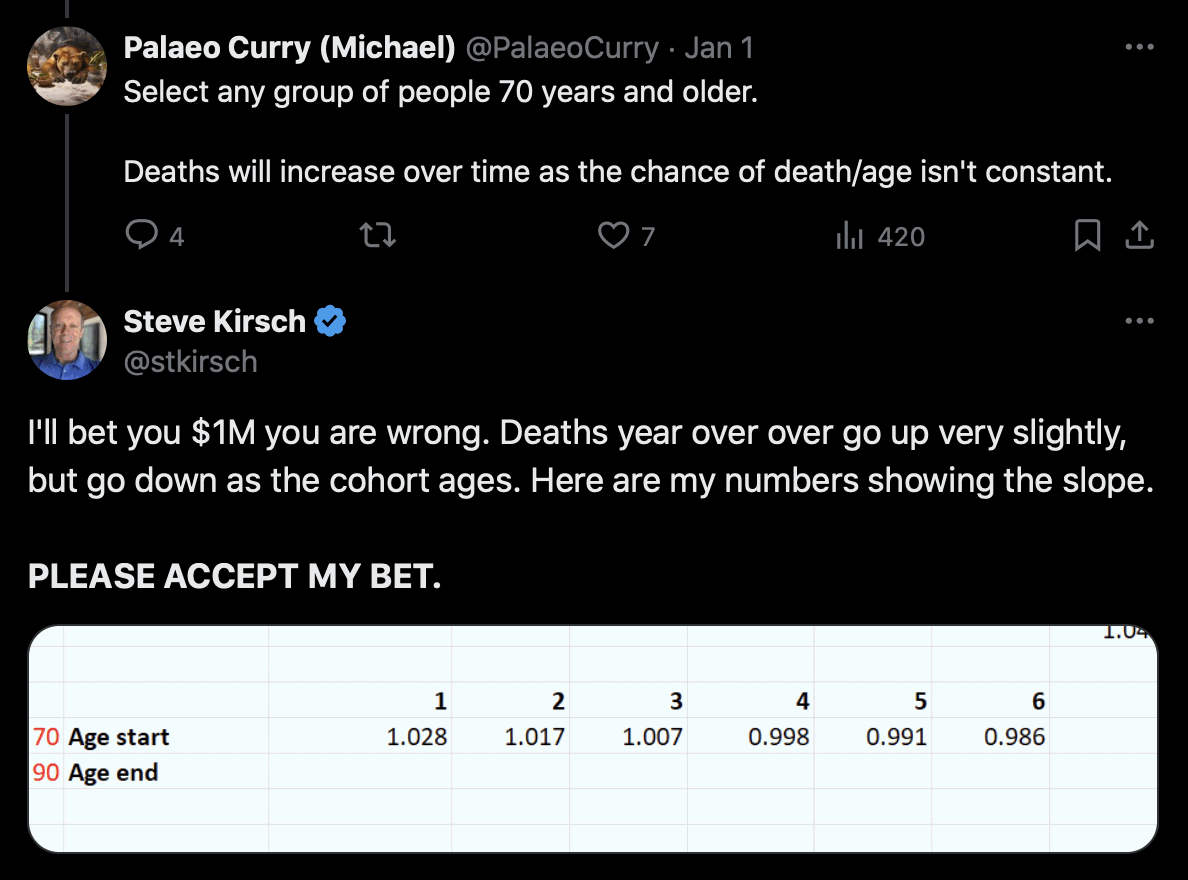
Task: Reply to Palaeo Curry's tweet
Action: pos(140,236)
